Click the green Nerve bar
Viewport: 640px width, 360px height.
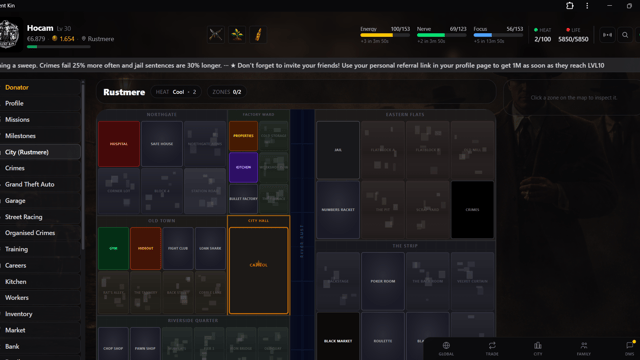[442, 35]
